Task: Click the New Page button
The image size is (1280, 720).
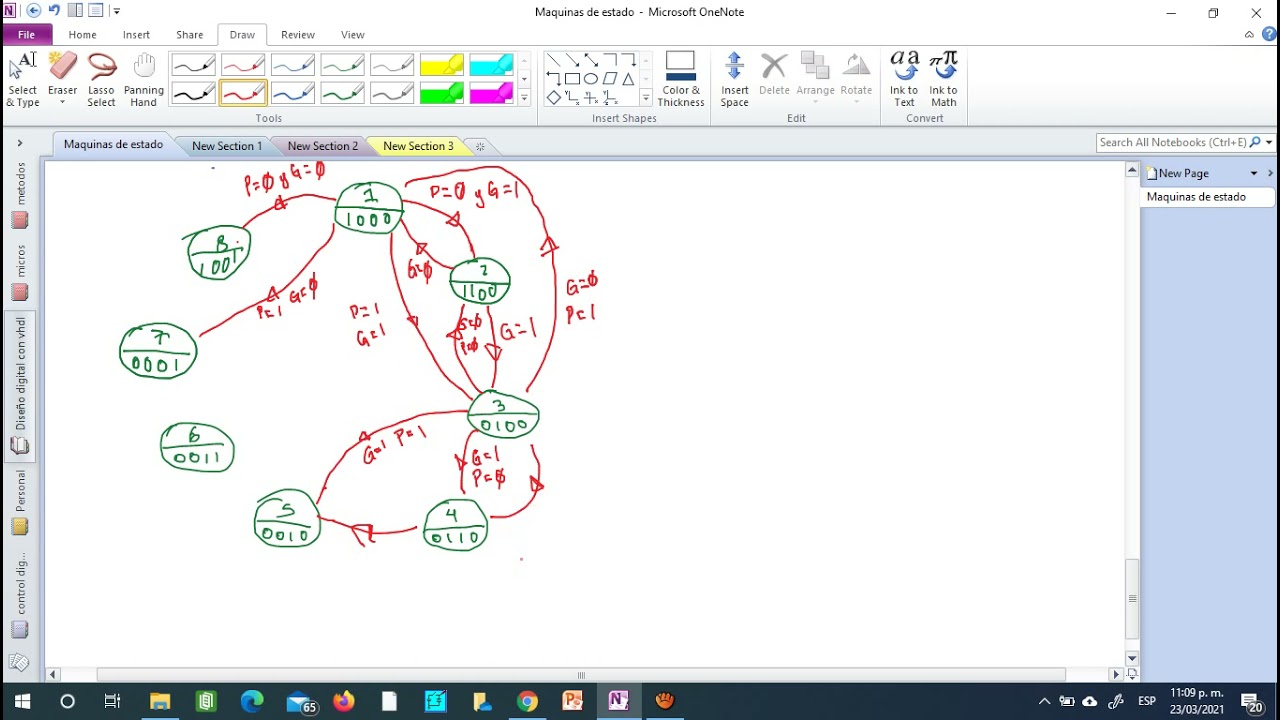Action: point(1184,174)
